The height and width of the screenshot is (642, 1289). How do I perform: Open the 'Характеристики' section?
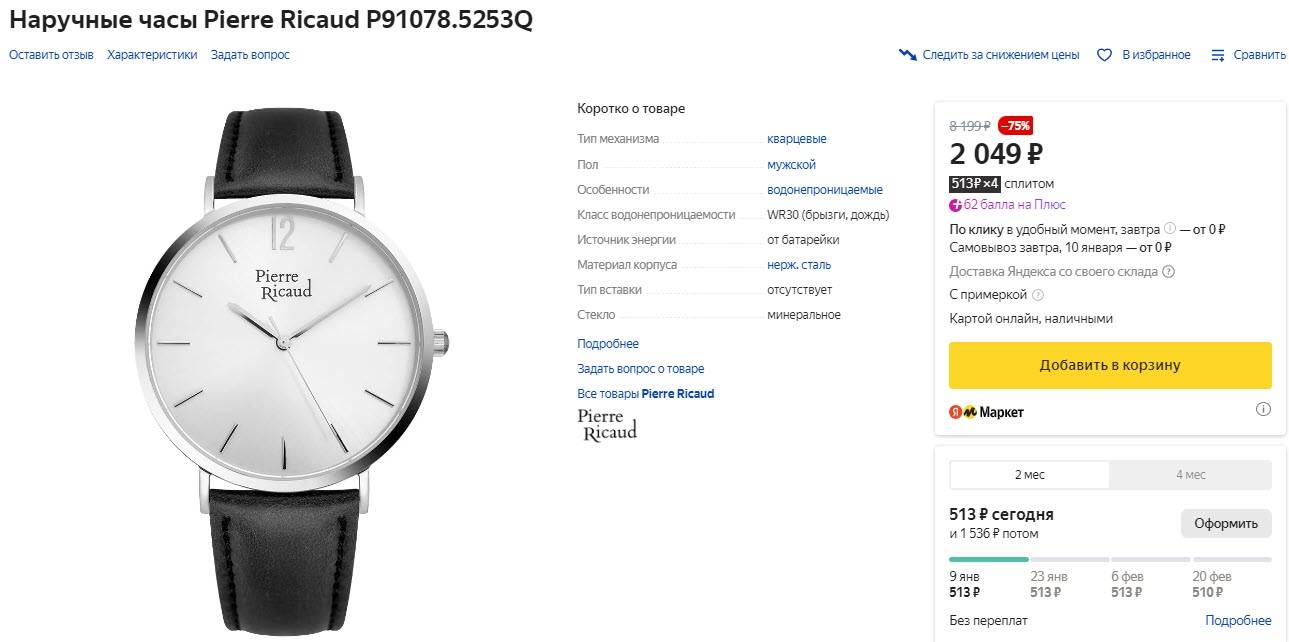click(152, 55)
